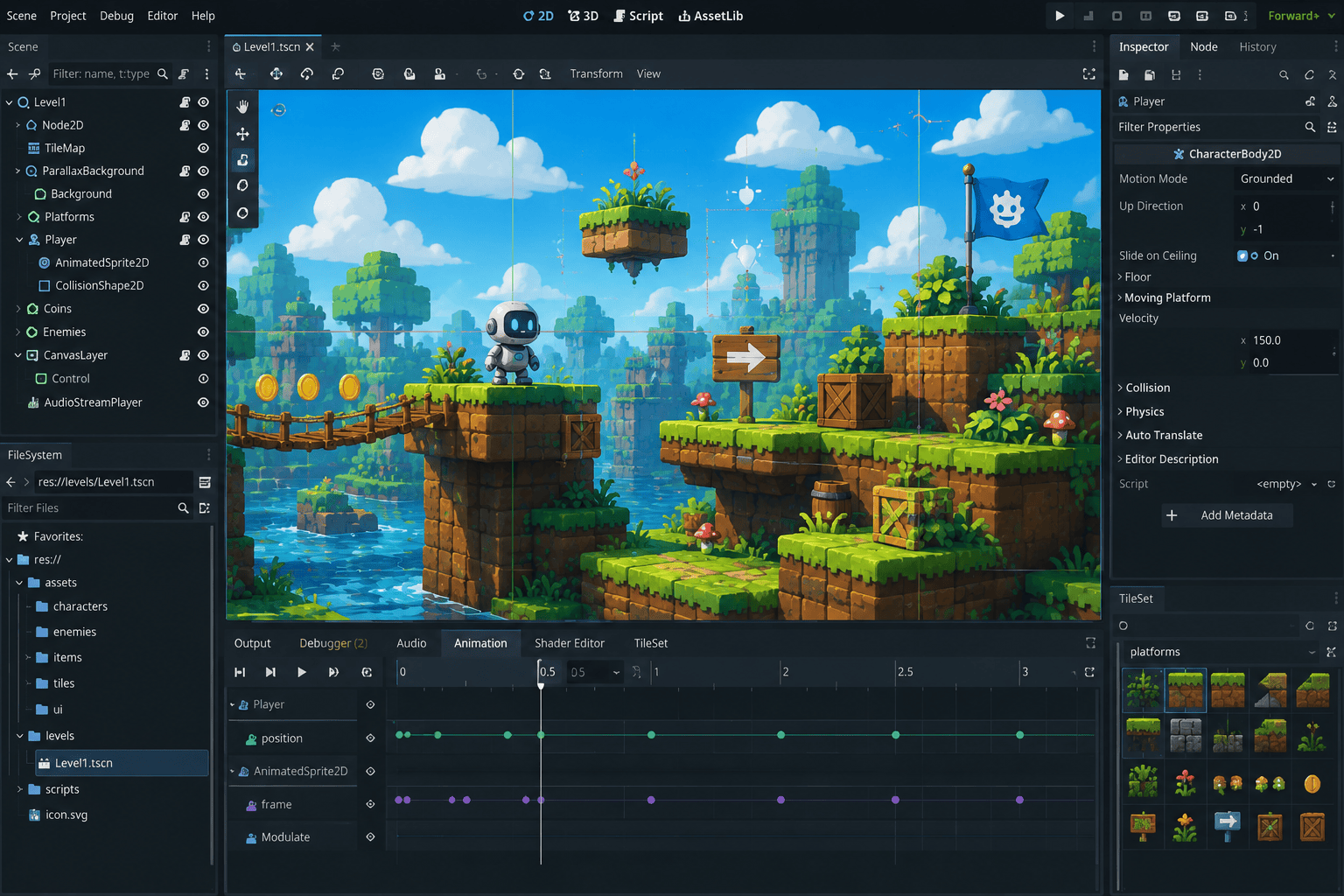Select the arrow sign tile in TileSet

1228,825
